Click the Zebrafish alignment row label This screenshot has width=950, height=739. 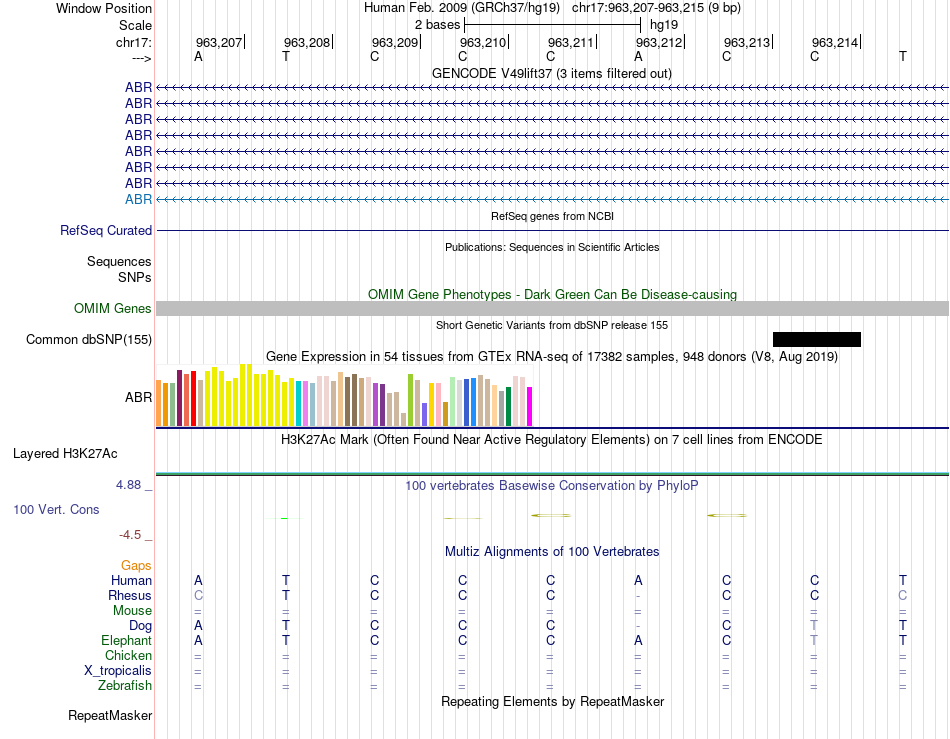pos(125,685)
